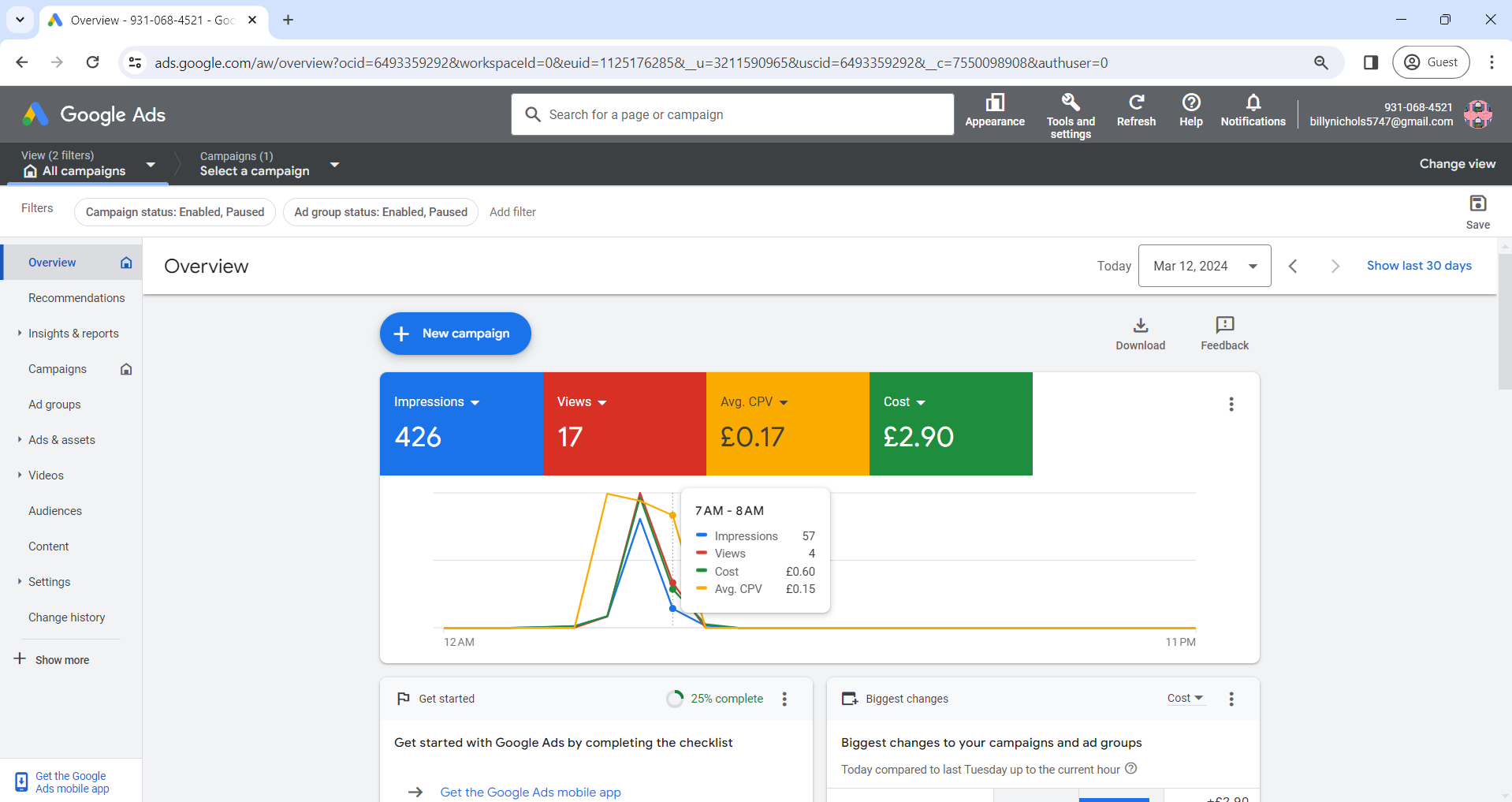Select Overview in the sidebar
Viewport: 1512px width, 802px height.
point(71,263)
